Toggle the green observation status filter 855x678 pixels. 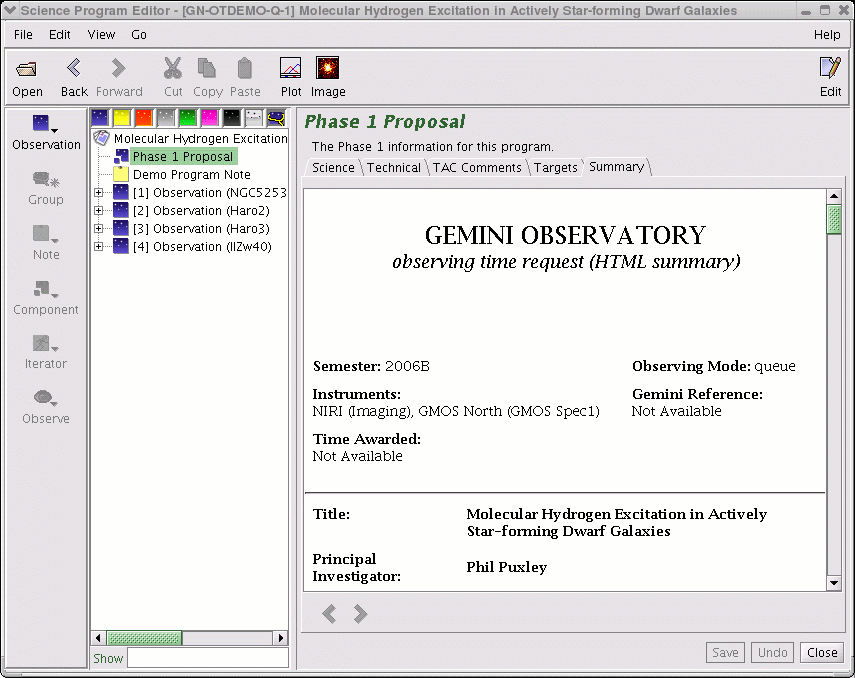pos(188,117)
